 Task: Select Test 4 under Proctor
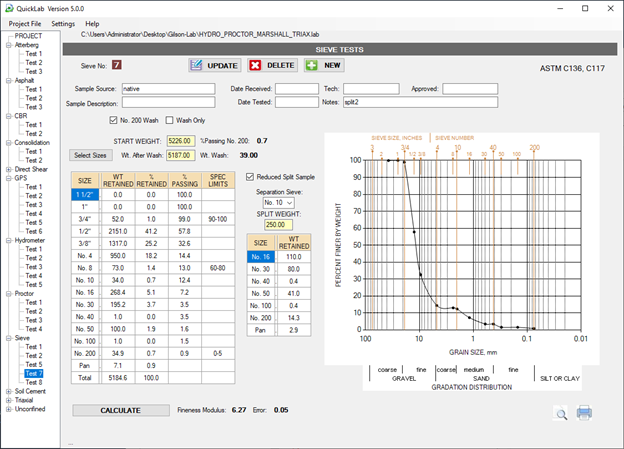click(x=34, y=329)
